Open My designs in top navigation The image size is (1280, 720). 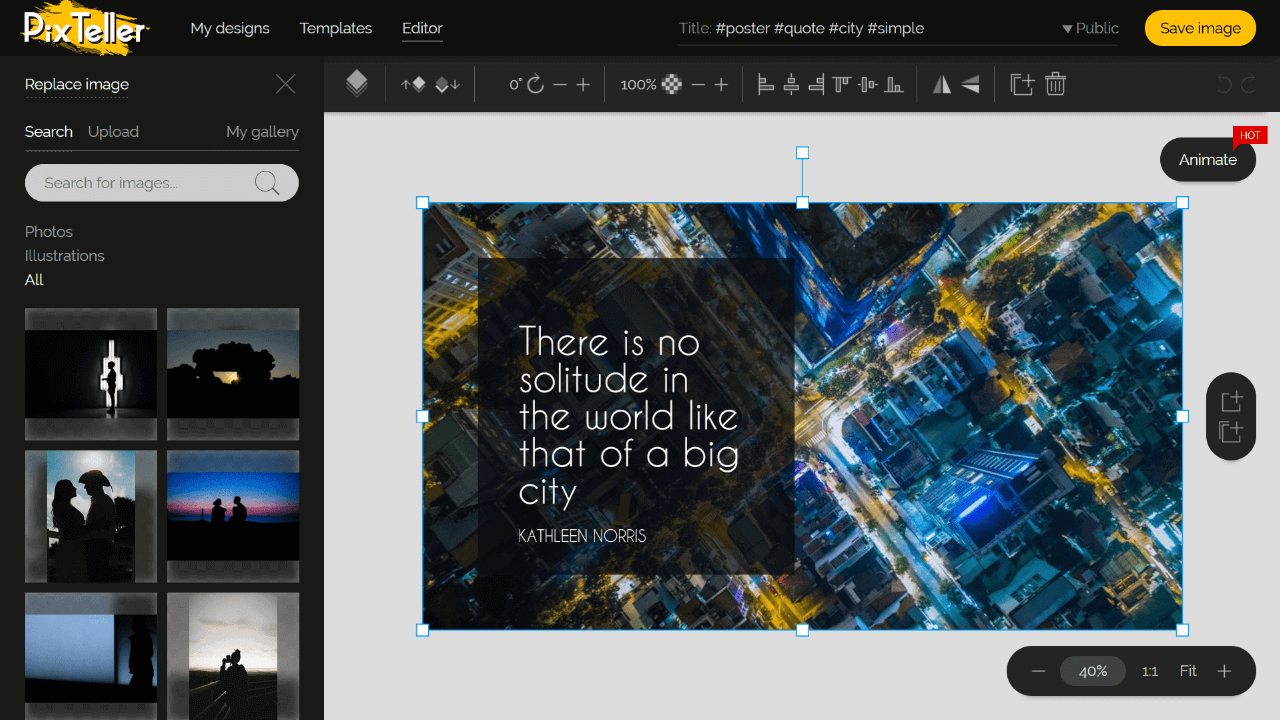tap(230, 28)
